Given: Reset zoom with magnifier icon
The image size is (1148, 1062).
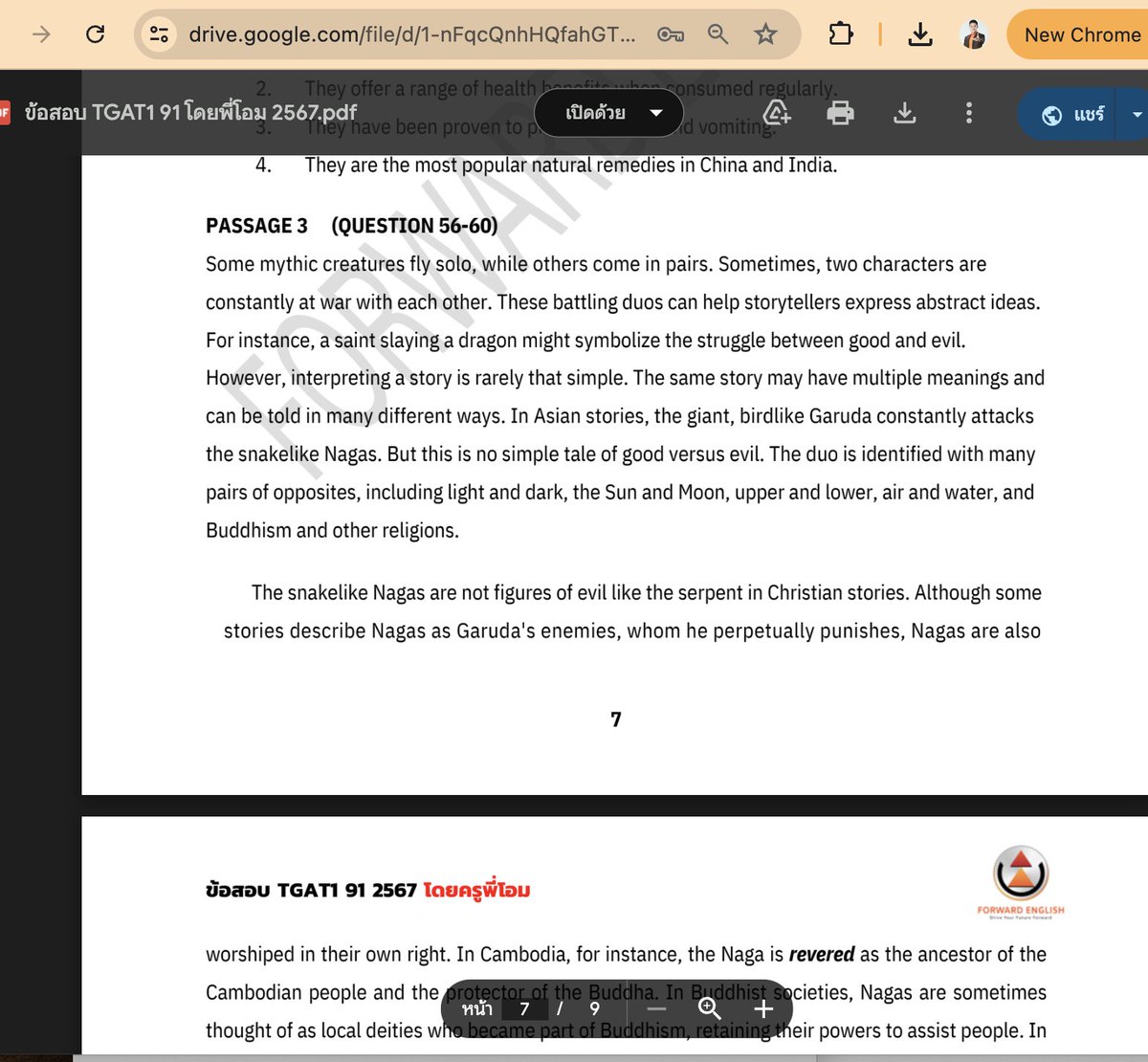Looking at the screenshot, I should coord(710,1008).
